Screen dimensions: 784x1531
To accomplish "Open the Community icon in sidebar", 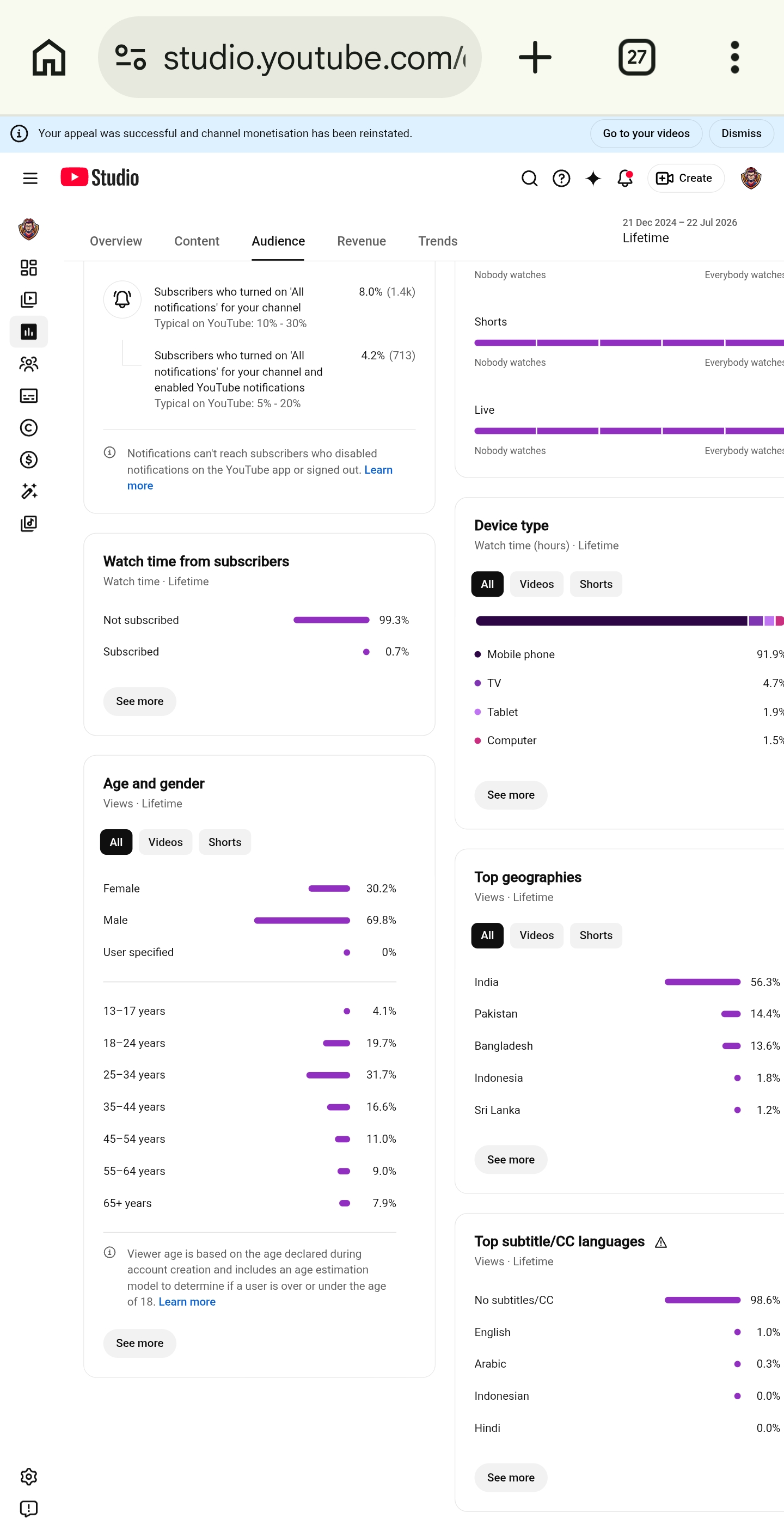I will (x=28, y=364).
